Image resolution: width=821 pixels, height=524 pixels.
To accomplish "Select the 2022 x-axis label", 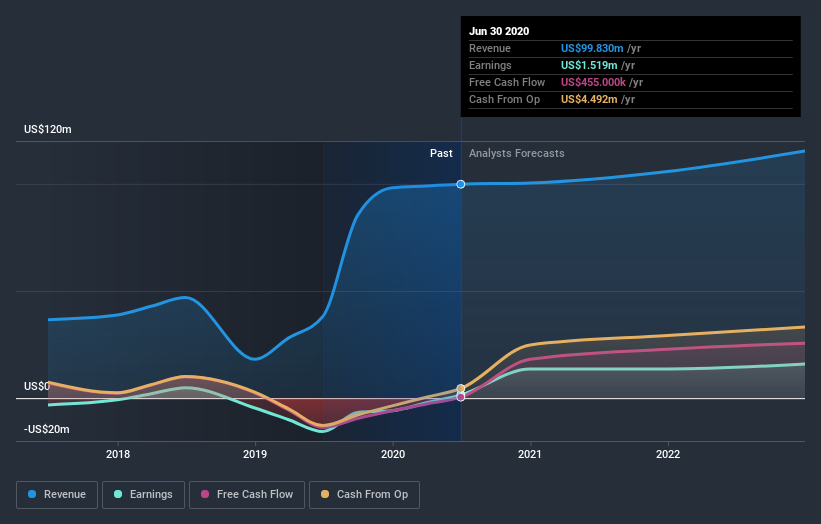I will 668,454.
